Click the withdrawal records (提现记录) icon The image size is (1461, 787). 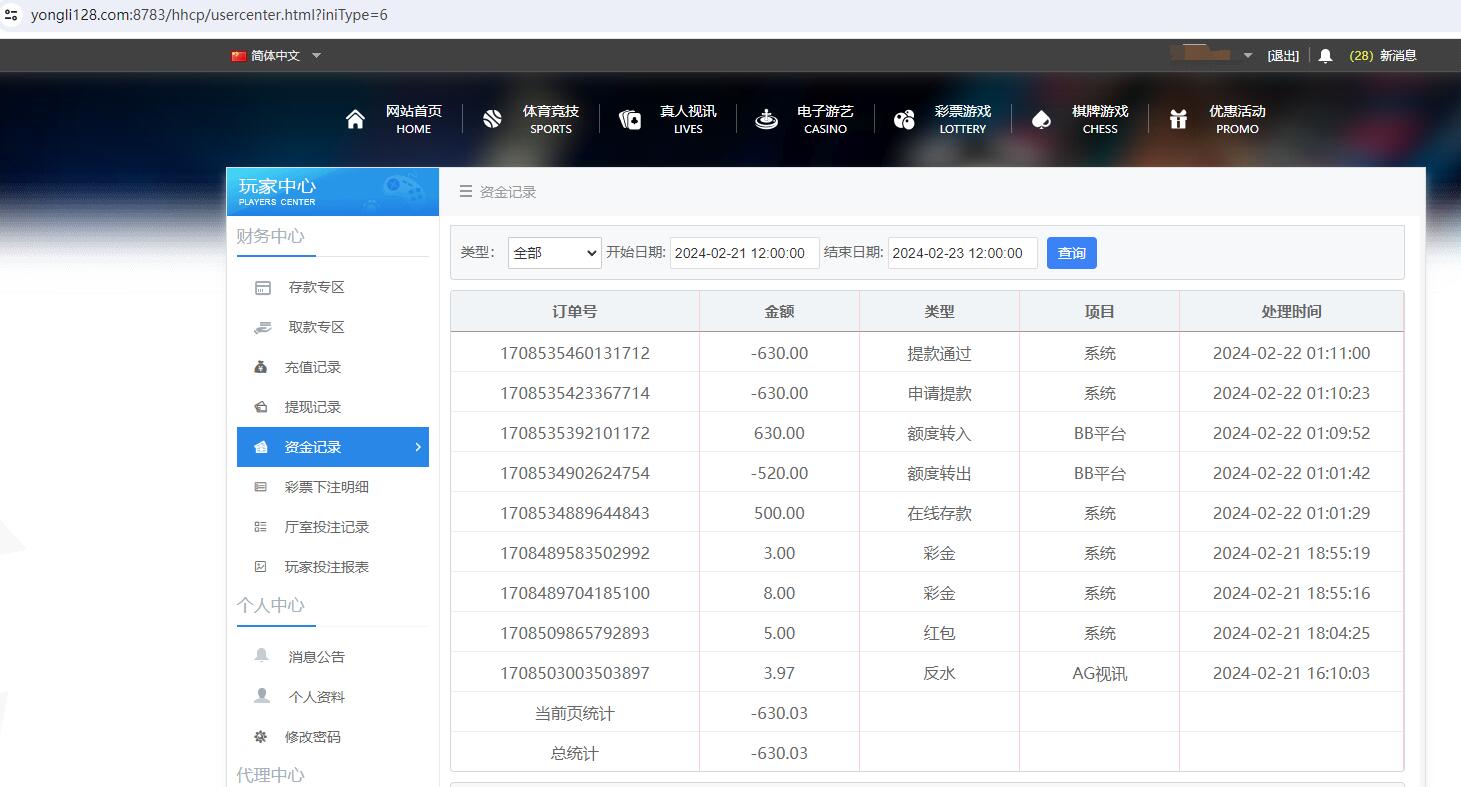point(261,407)
